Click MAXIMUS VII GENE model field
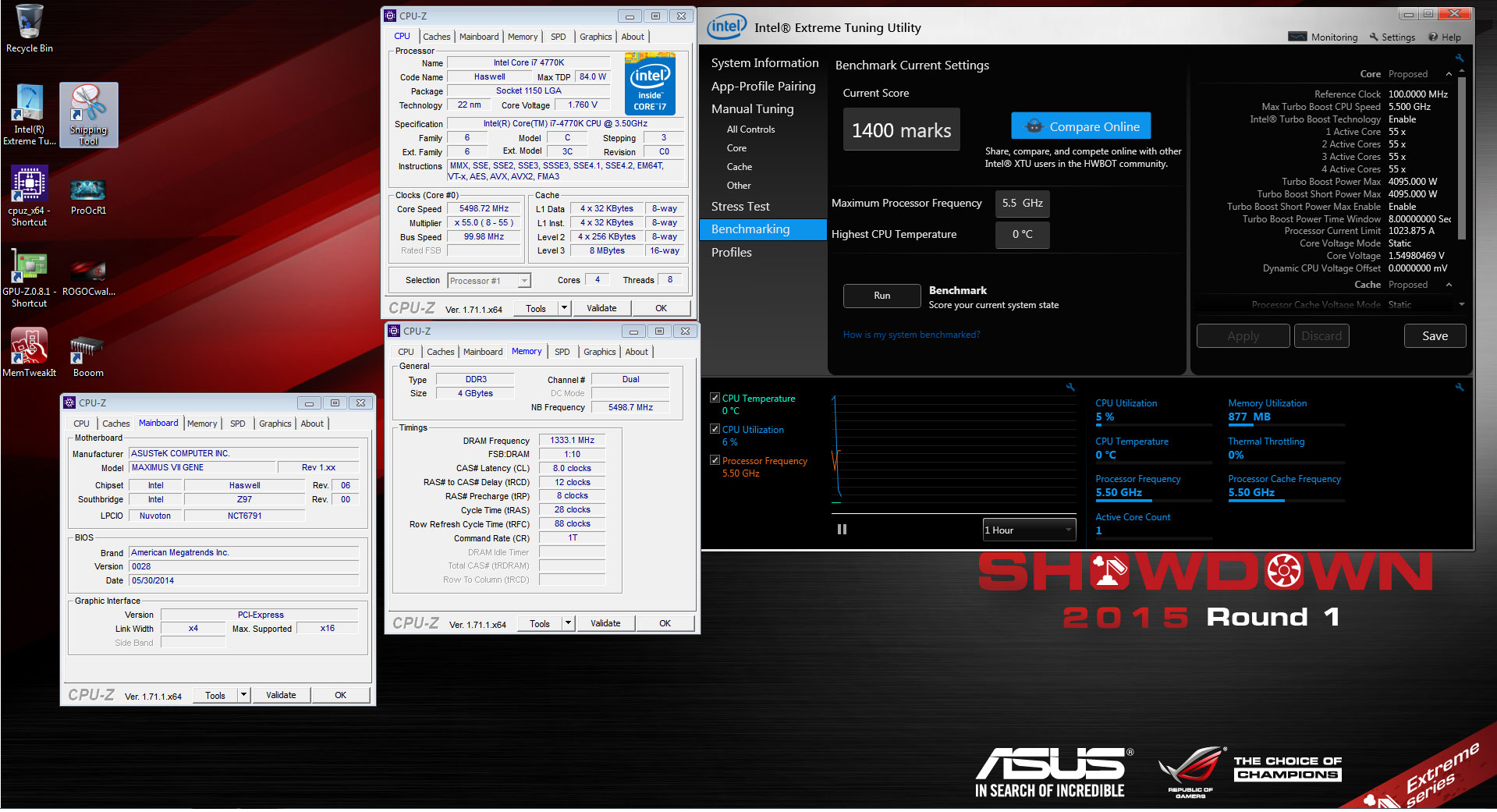Viewport: 1497px width, 812px height. (203, 467)
